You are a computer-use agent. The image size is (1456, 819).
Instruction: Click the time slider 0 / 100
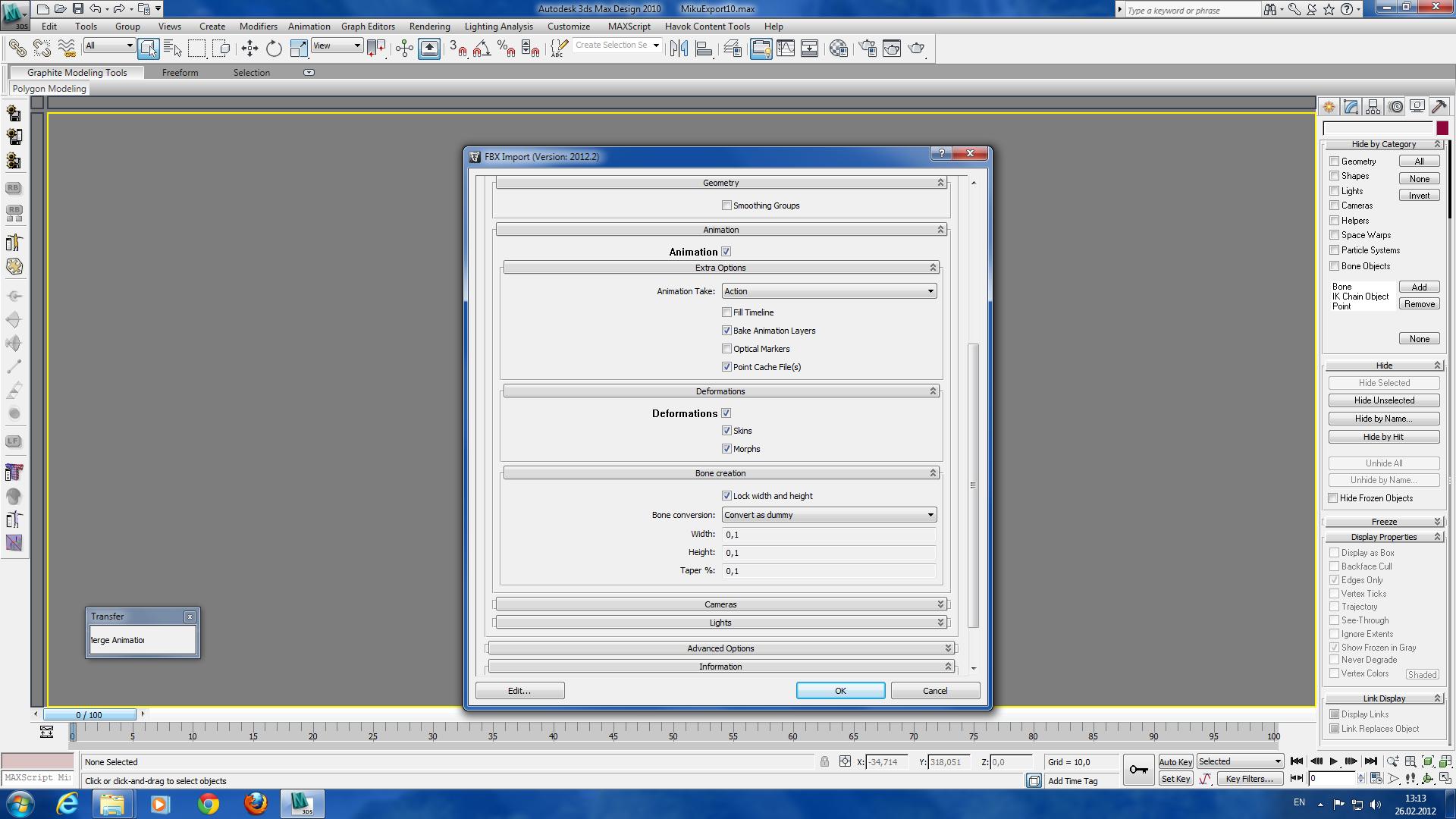click(x=89, y=714)
